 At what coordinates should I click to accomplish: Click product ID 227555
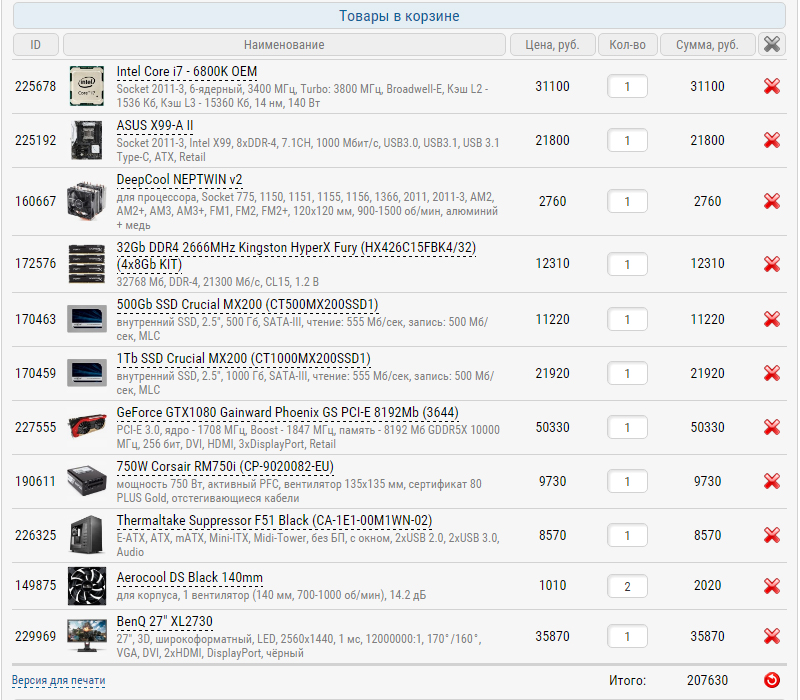click(36, 427)
